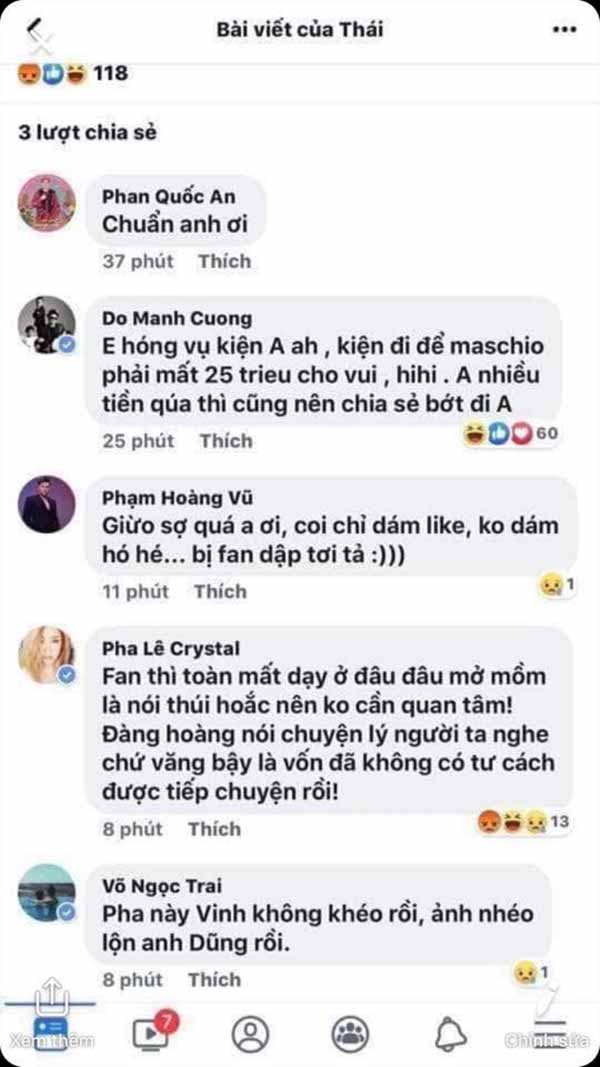Open the profile icon in bottom bar
Viewport: 600px width, 1067px height.
250,1034
